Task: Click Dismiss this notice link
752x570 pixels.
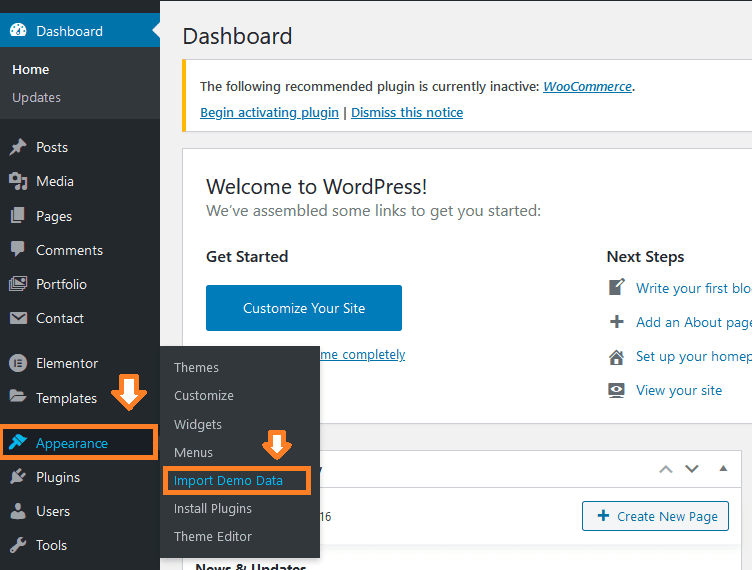Action: 407,112
